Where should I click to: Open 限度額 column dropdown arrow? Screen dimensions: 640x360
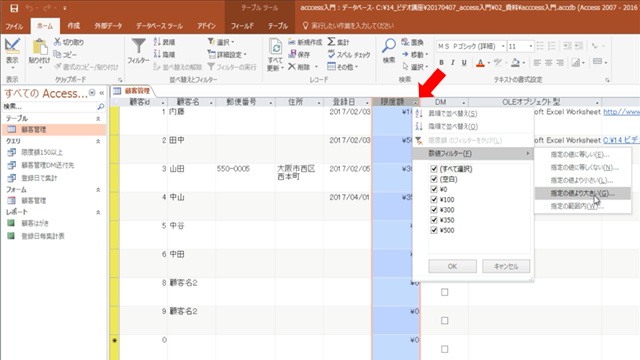[x=415, y=102]
